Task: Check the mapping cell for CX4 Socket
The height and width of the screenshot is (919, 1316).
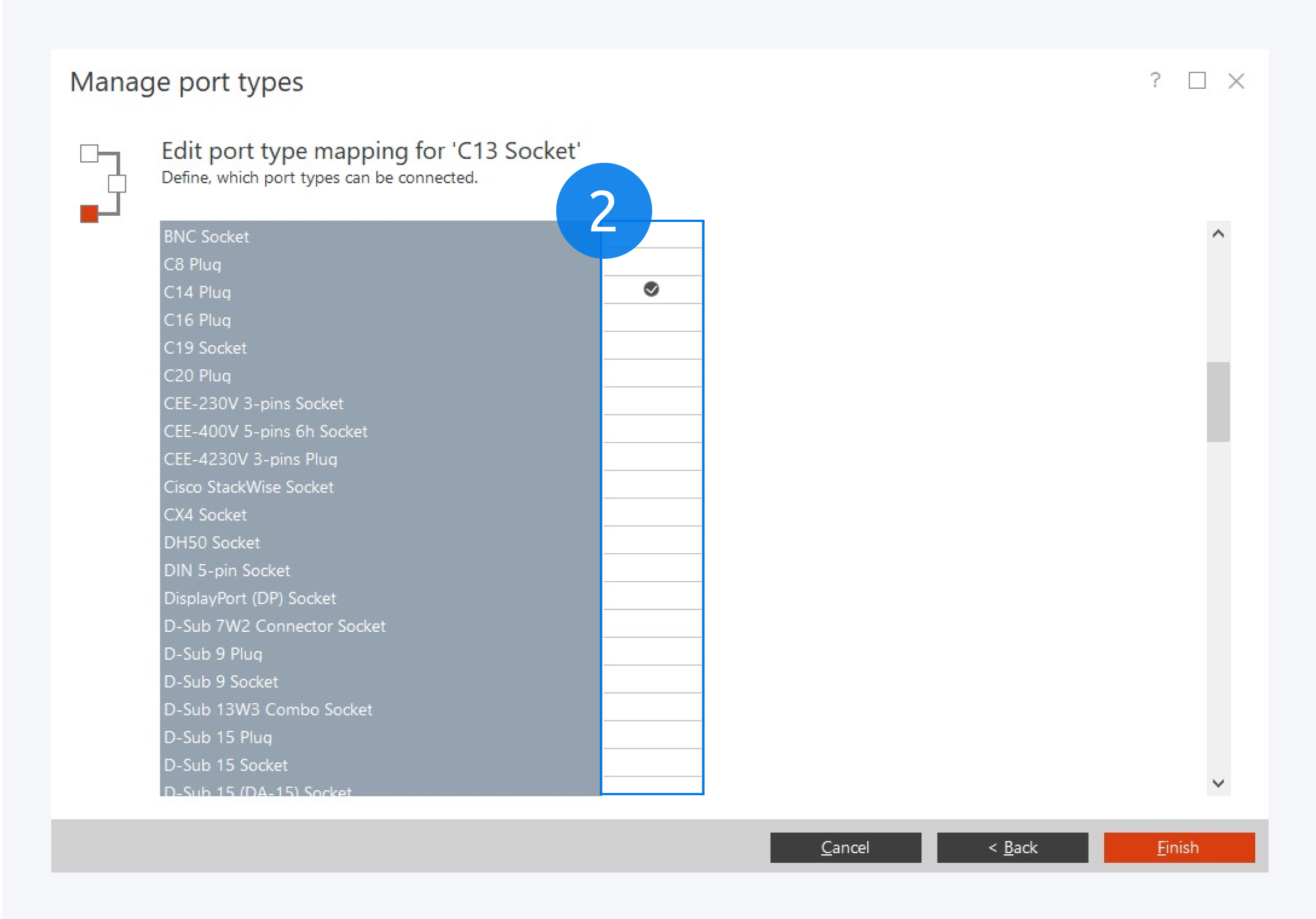Action: pos(652,512)
